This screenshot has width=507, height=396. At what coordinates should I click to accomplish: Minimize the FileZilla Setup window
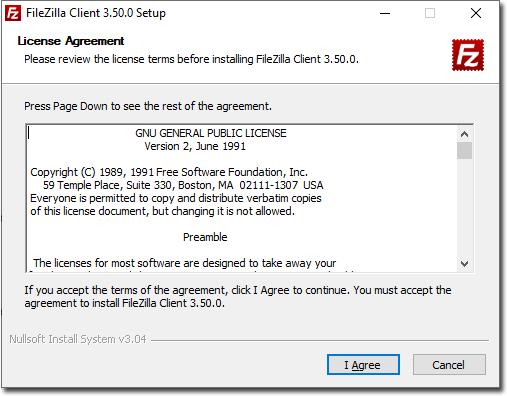coord(385,13)
